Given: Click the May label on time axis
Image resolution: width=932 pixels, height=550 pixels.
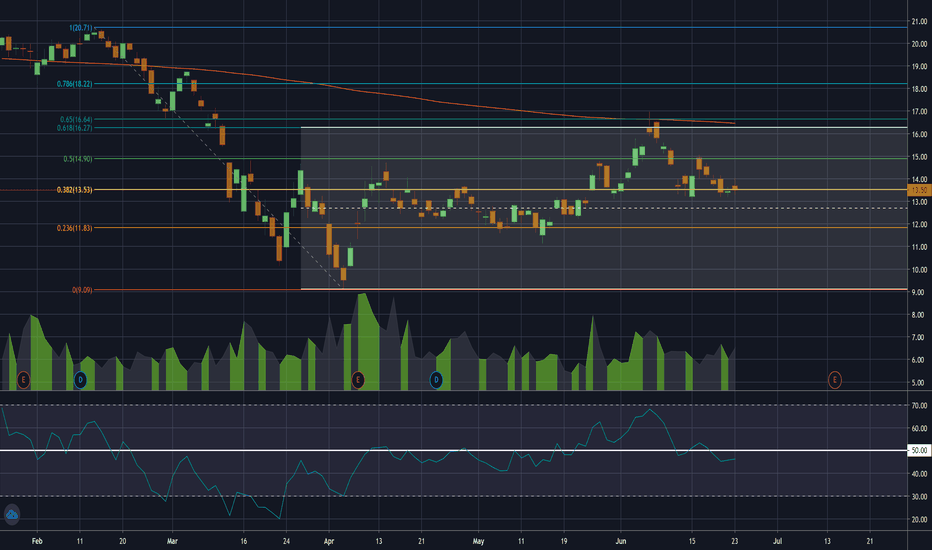Looking at the screenshot, I should (478, 541).
